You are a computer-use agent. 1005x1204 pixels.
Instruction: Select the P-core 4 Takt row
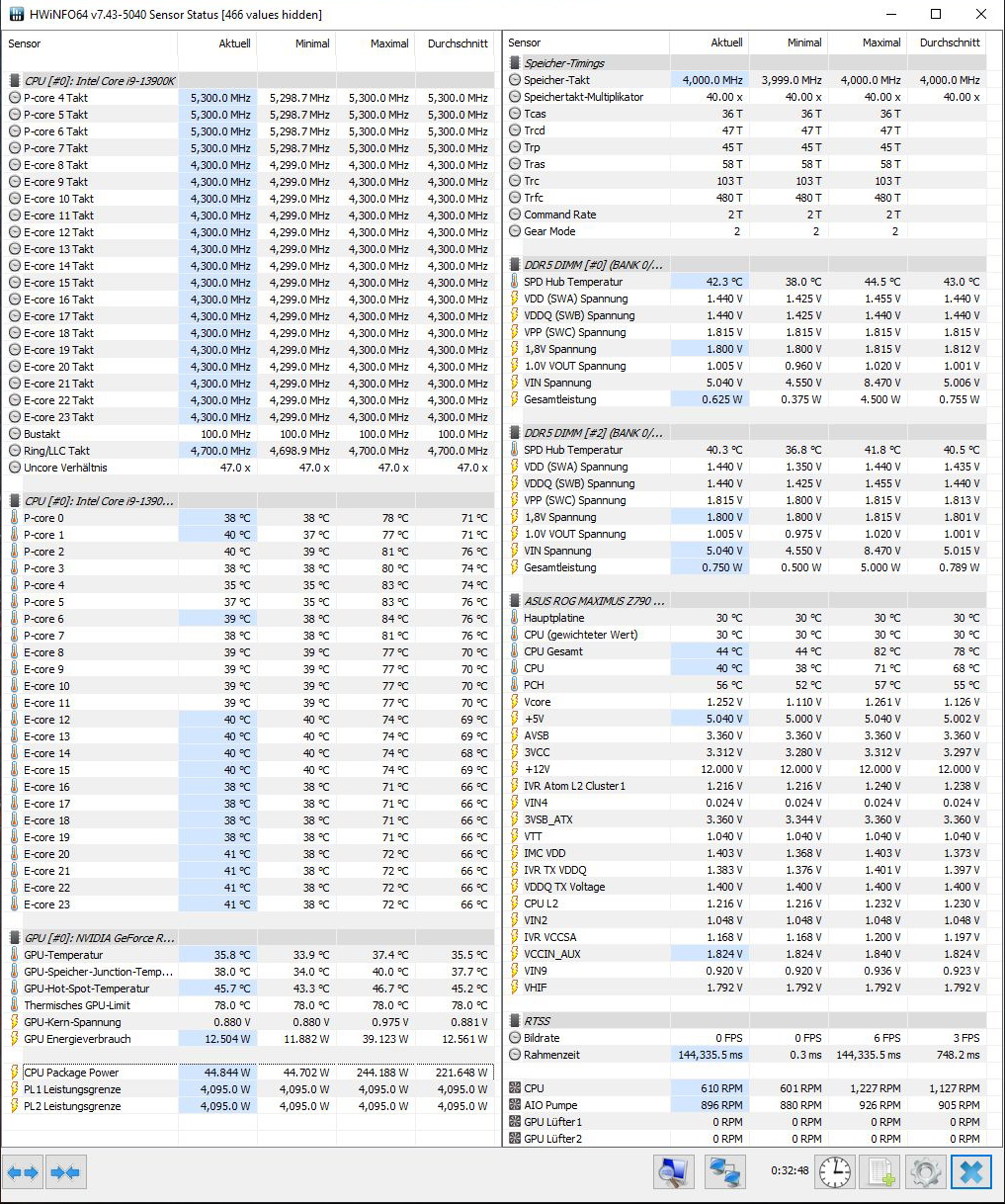pyautogui.click(x=55, y=98)
